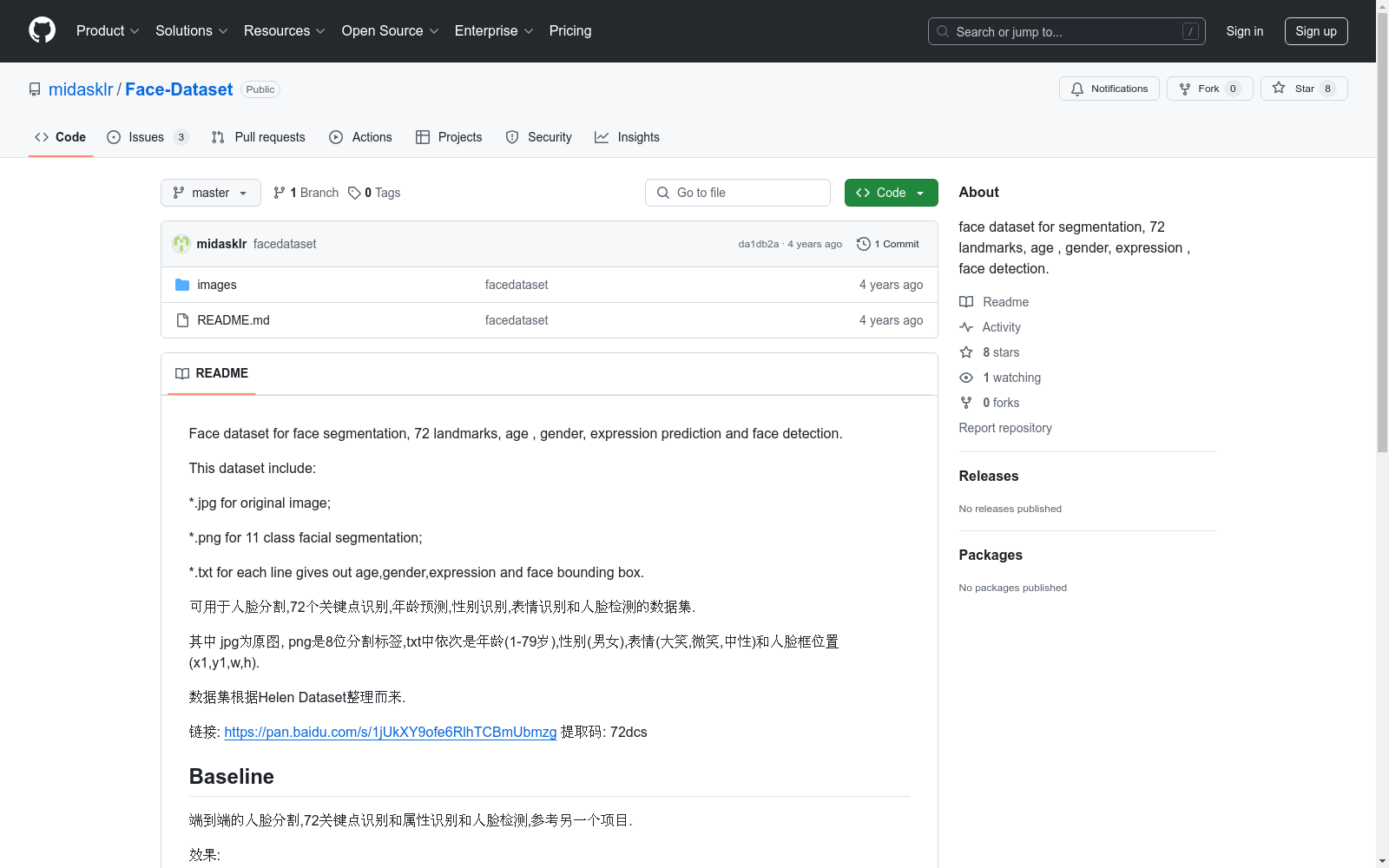Open the Face-Dataset repository title link
Viewport: 1389px width, 868px height.
pos(179,89)
